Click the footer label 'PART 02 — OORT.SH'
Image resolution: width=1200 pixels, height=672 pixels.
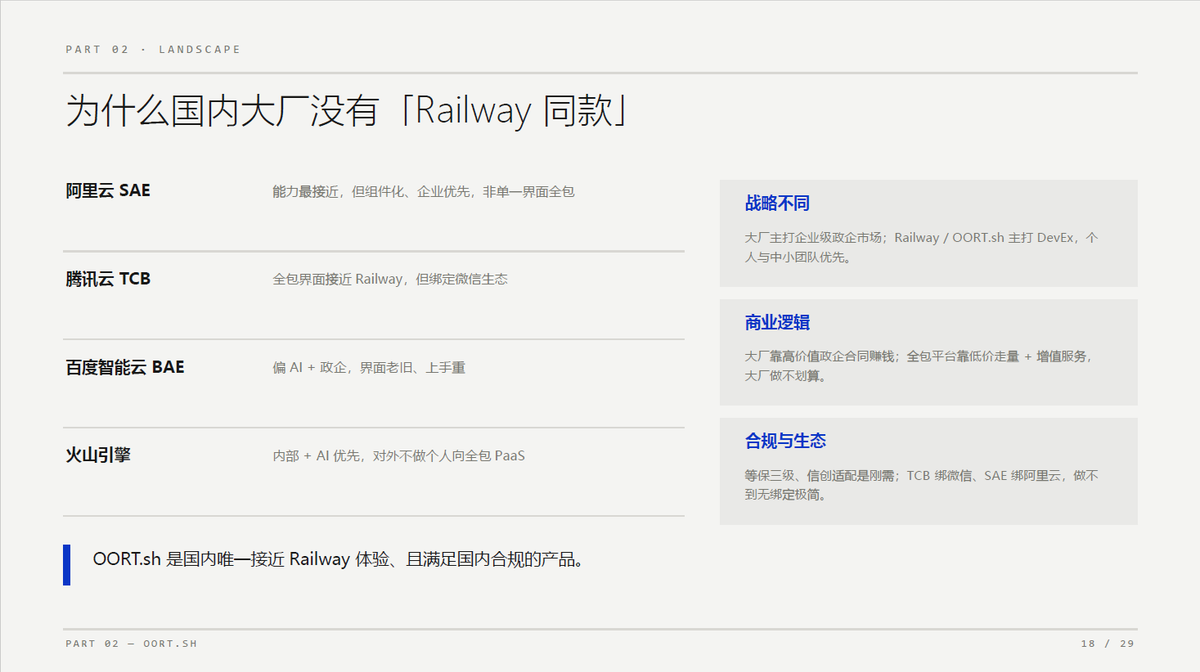(131, 643)
